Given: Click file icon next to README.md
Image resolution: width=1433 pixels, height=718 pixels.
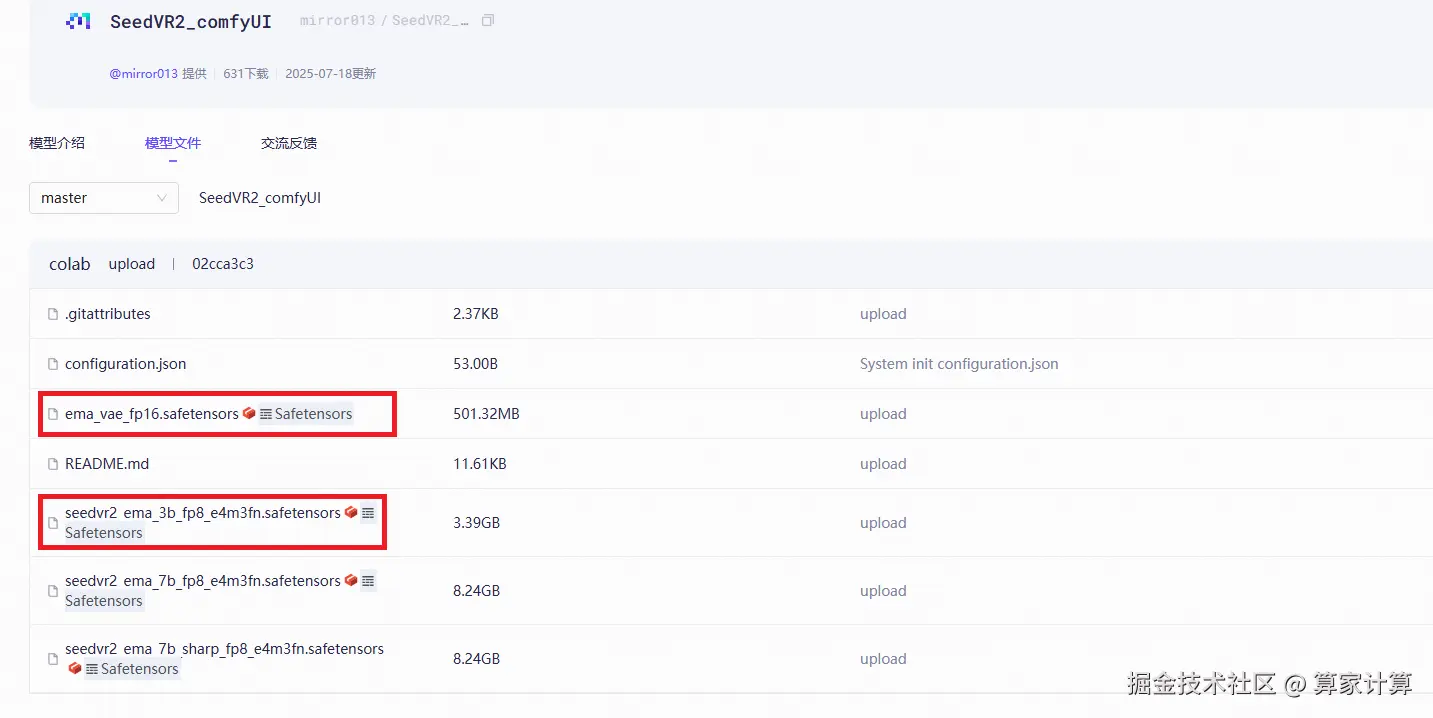Looking at the screenshot, I should point(54,464).
